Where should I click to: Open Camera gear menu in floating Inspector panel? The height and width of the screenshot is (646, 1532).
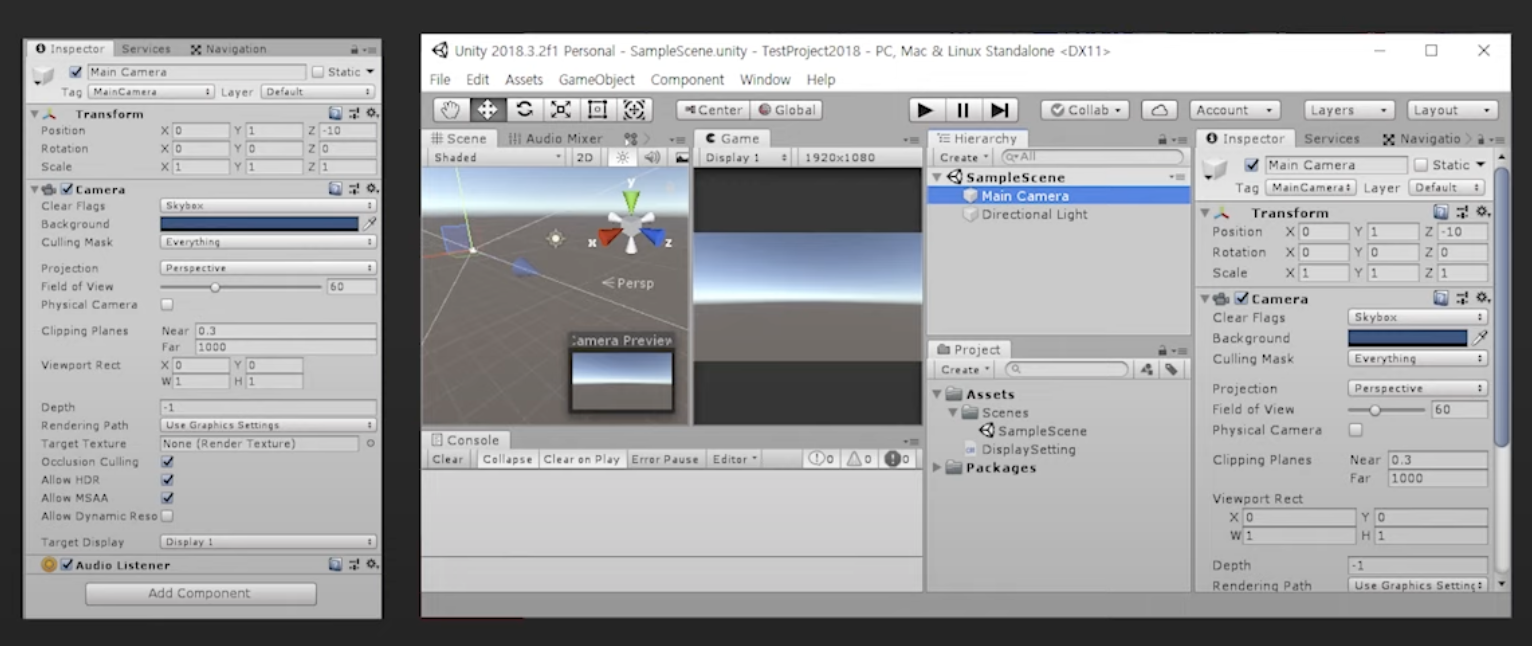[372, 189]
